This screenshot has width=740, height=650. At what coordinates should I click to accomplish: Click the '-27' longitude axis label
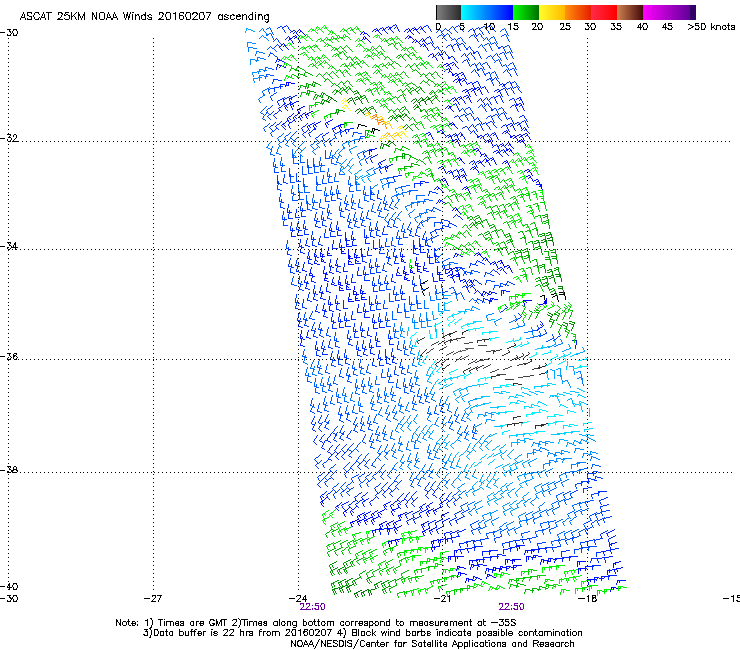(153, 599)
